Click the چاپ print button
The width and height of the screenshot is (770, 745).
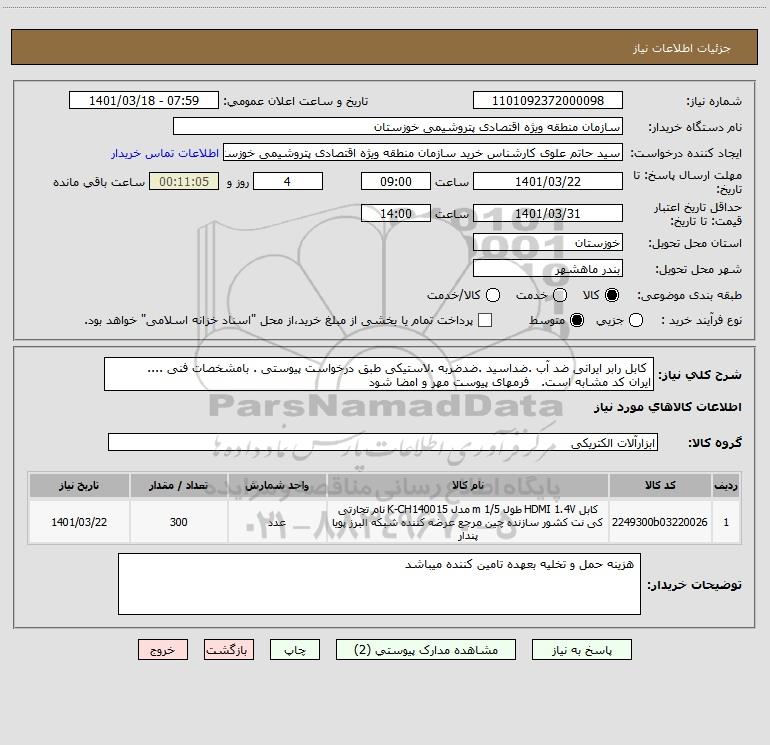295,650
